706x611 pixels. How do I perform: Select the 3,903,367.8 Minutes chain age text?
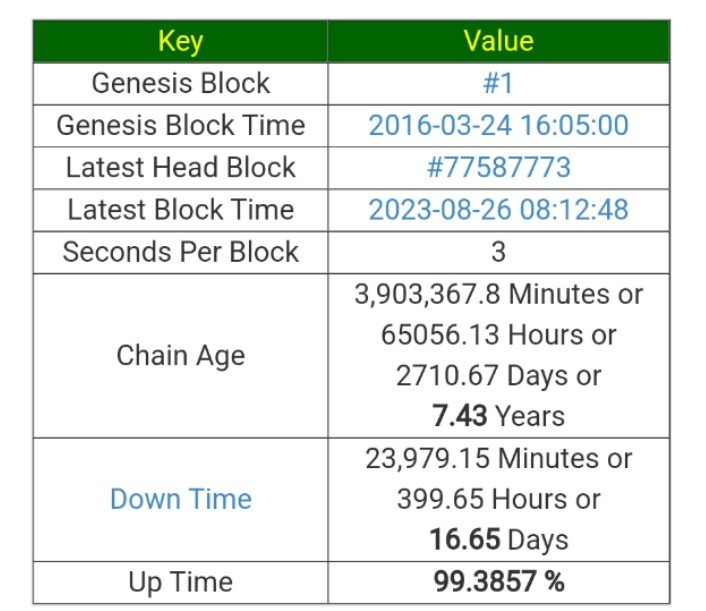click(x=498, y=294)
